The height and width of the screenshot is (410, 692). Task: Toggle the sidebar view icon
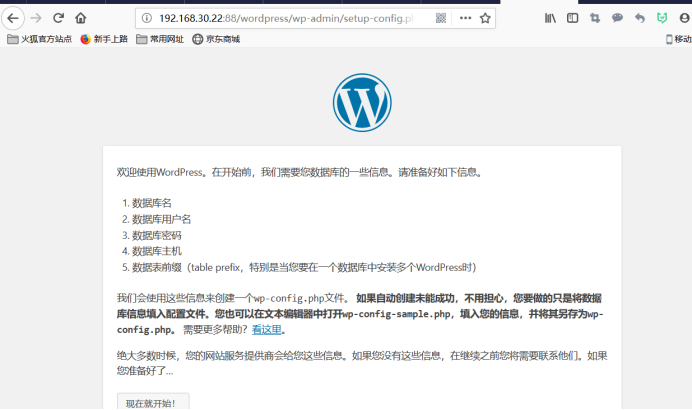tap(572, 18)
